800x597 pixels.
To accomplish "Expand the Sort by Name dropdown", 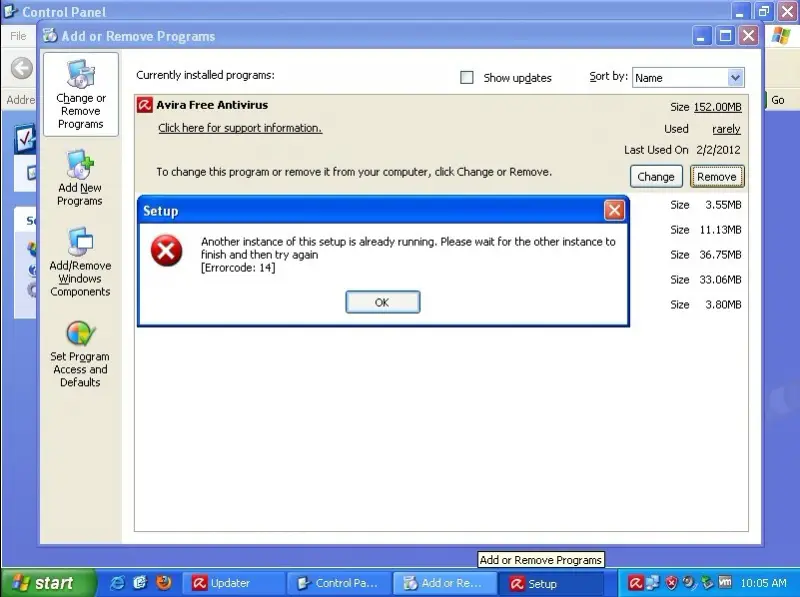I will click(x=735, y=77).
